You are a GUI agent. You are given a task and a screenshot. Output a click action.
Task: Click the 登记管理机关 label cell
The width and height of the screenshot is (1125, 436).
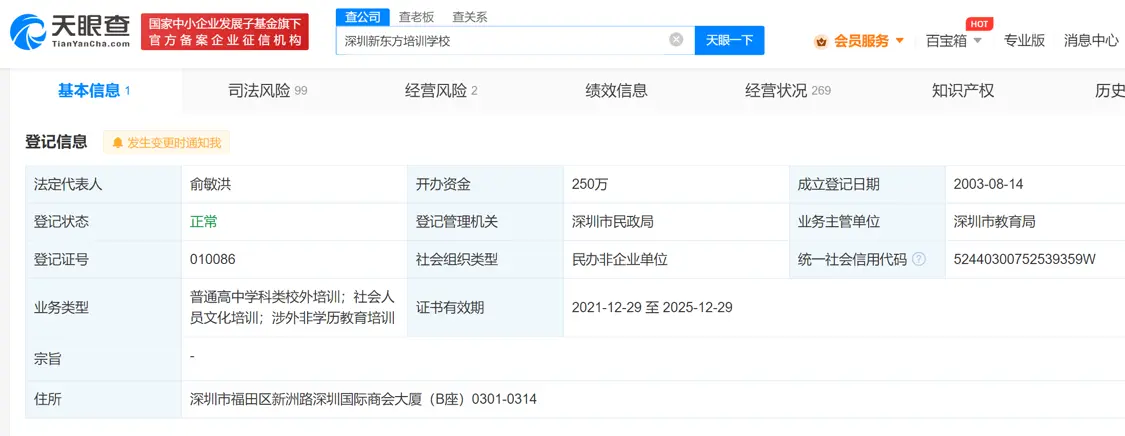coord(485,222)
